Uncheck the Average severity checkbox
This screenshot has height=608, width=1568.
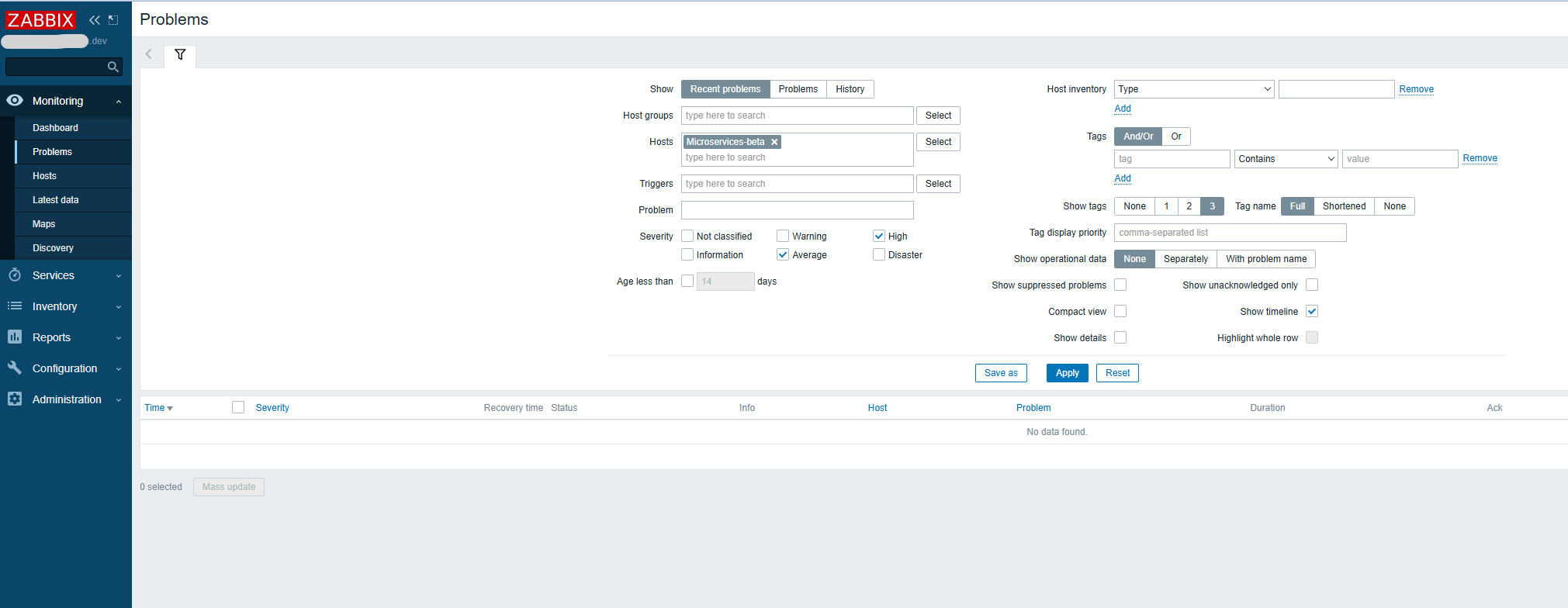coord(783,254)
